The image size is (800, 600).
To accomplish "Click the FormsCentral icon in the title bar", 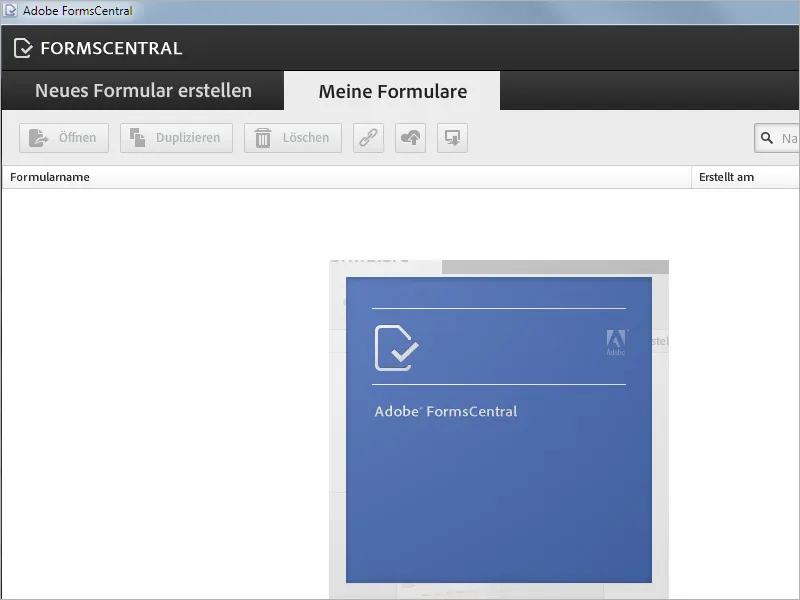I will click(10, 8).
